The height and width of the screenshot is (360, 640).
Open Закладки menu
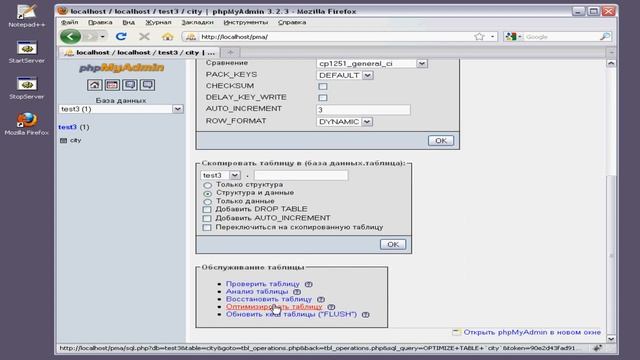[198, 22]
